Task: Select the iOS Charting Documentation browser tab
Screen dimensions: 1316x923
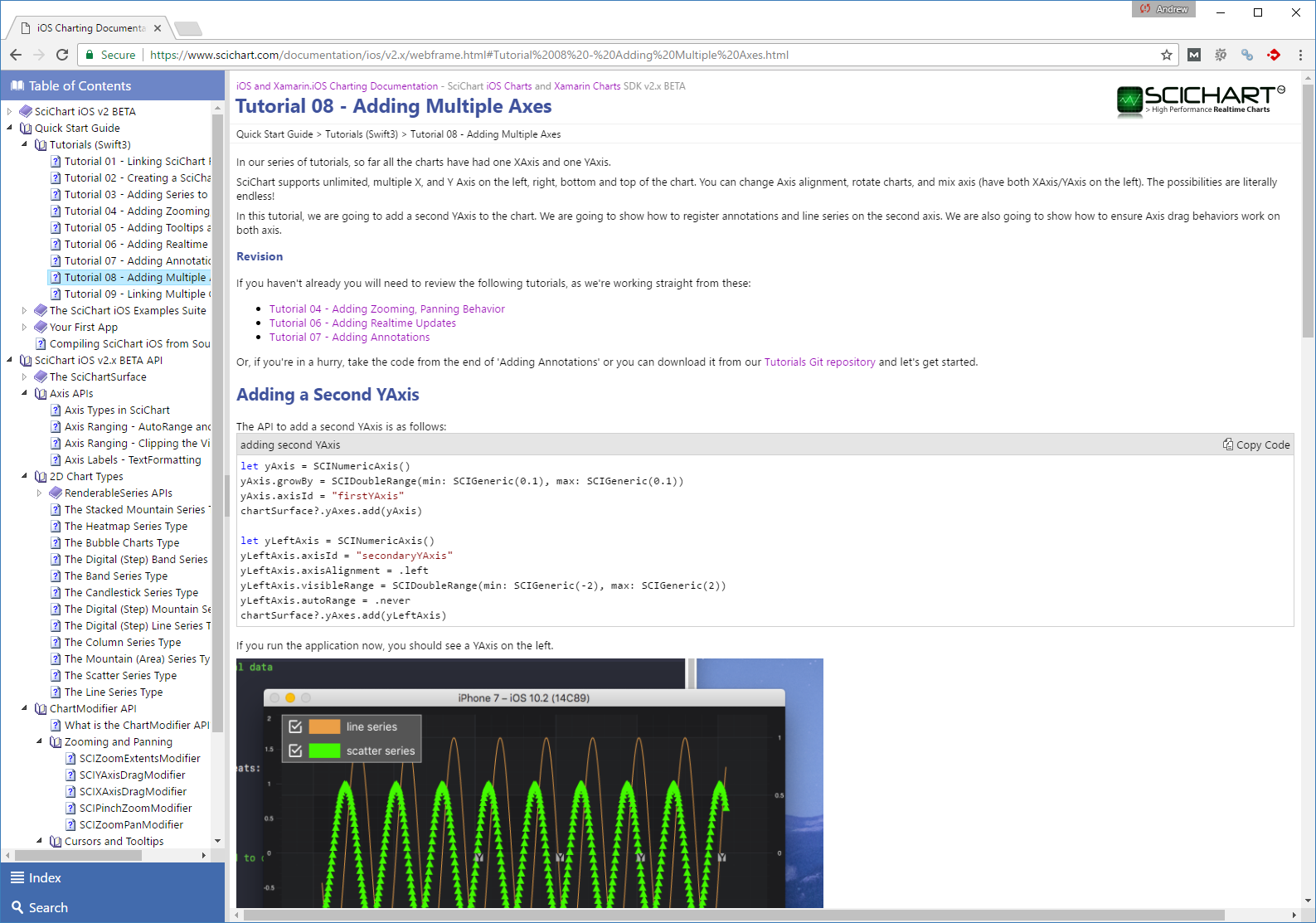Action: click(90, 28)
